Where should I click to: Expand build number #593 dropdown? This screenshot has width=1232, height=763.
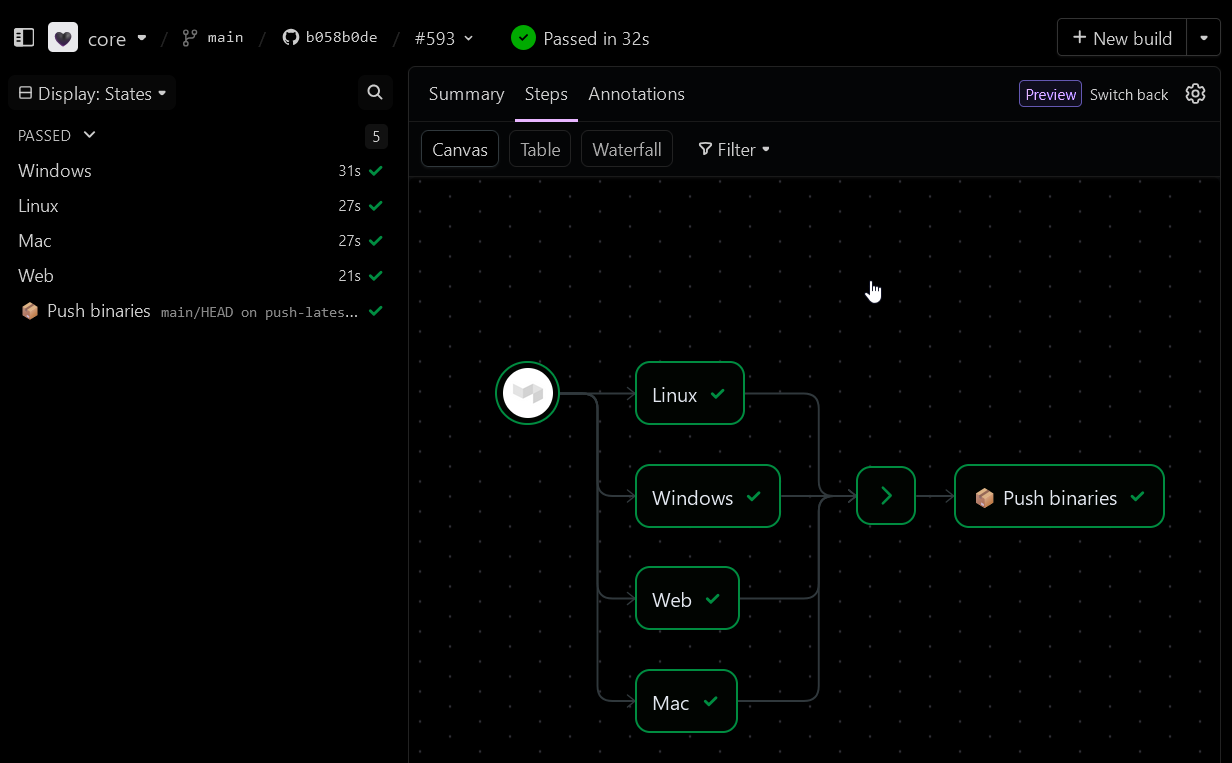click(446, 39)
